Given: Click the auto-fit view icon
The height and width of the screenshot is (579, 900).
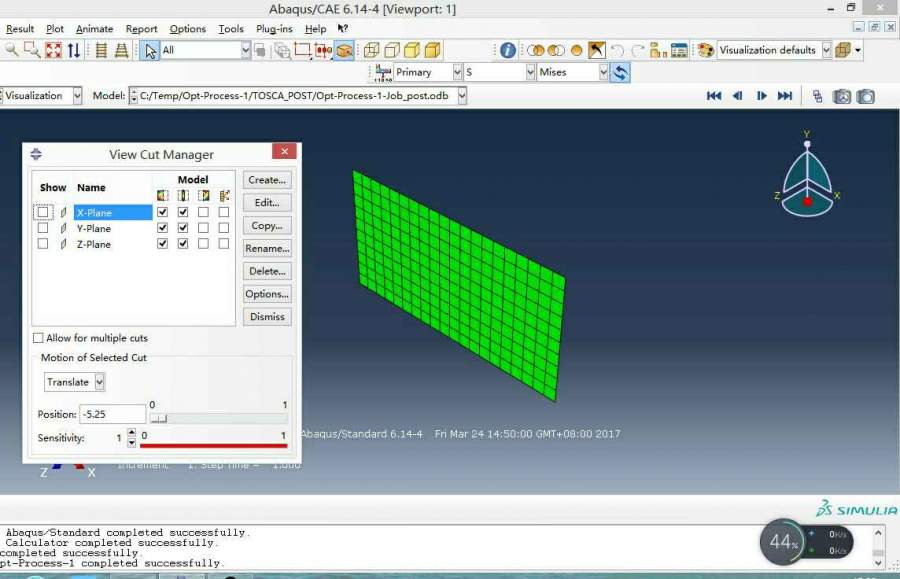Looking at the screenshot, I should click(x=53, y=50).
